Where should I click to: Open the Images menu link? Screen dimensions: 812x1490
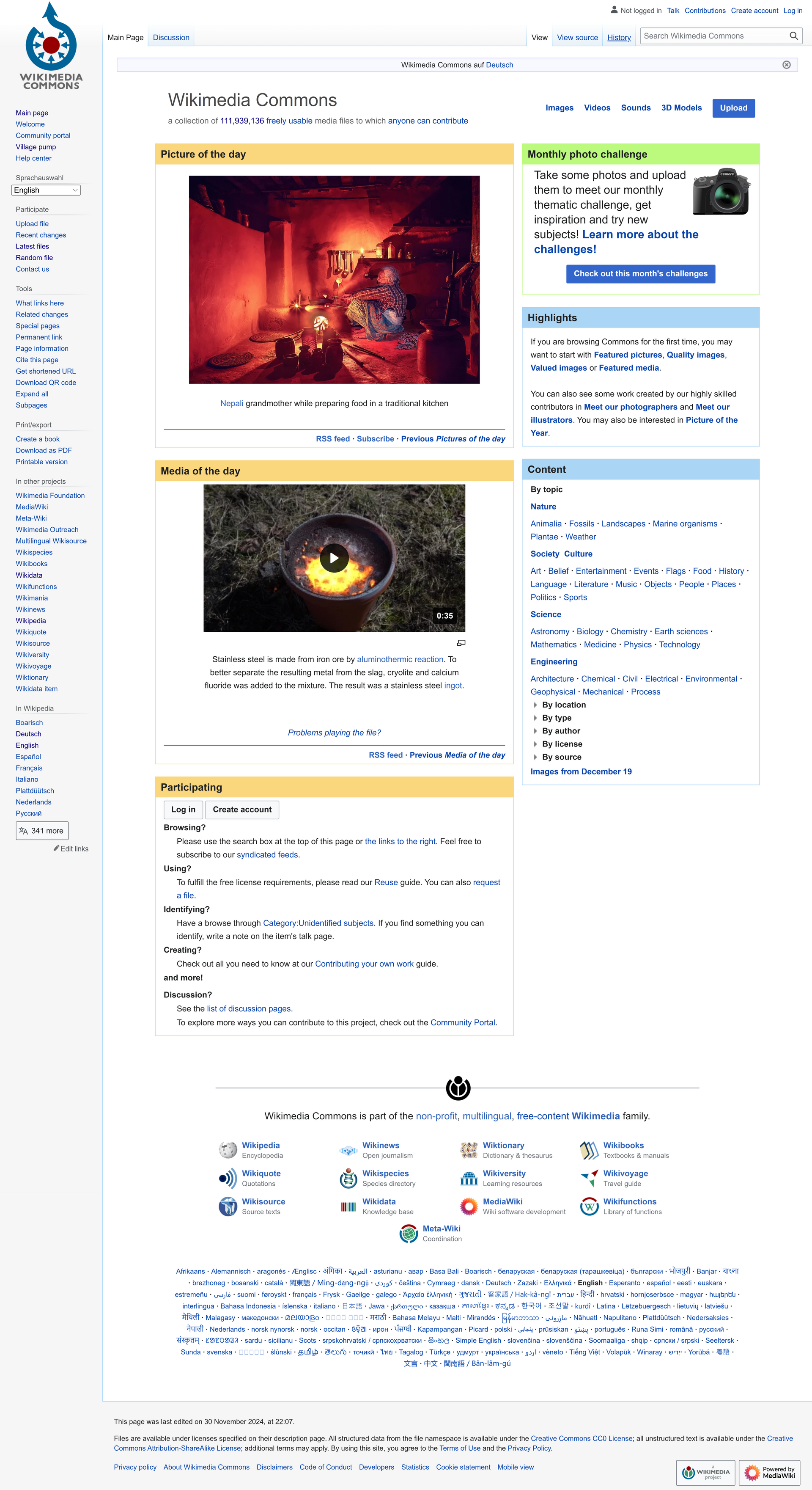point(560,108)
